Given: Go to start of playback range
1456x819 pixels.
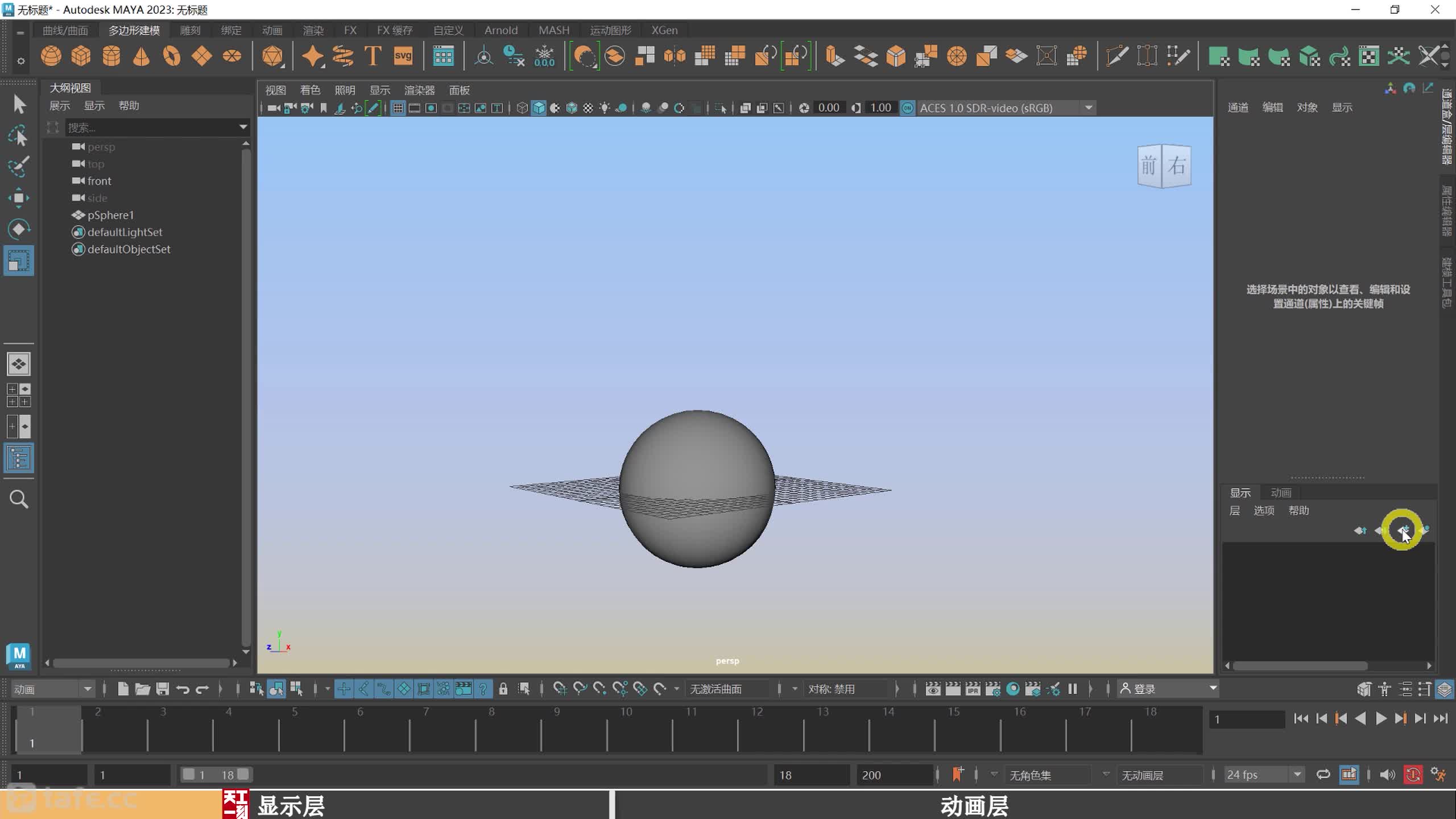Looking at the screenshot, I should point(1301,719).
